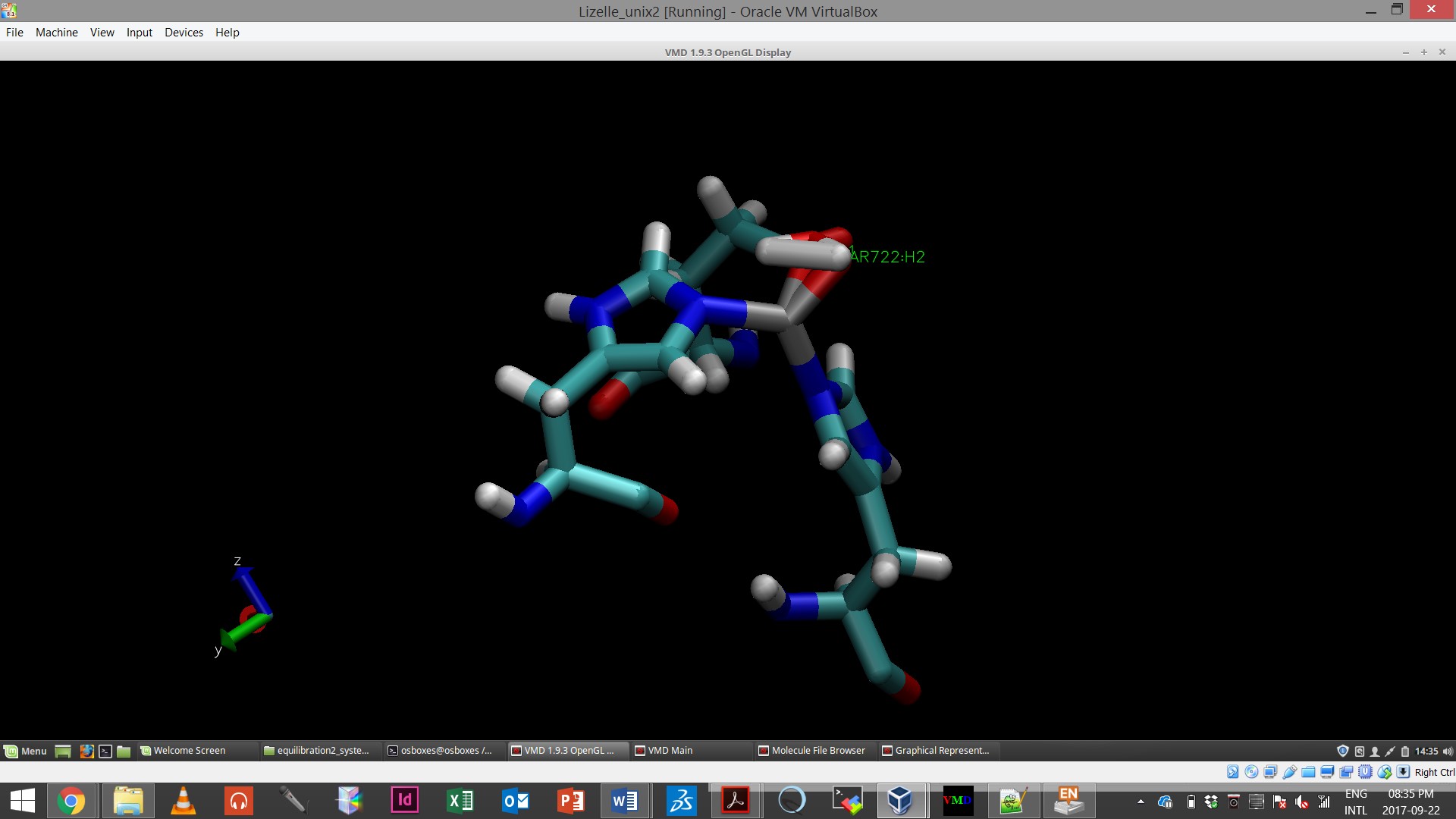The image size is (1456, 819).
Task: Open the Linux Mint Menu button
Action: tap(26, 751)
